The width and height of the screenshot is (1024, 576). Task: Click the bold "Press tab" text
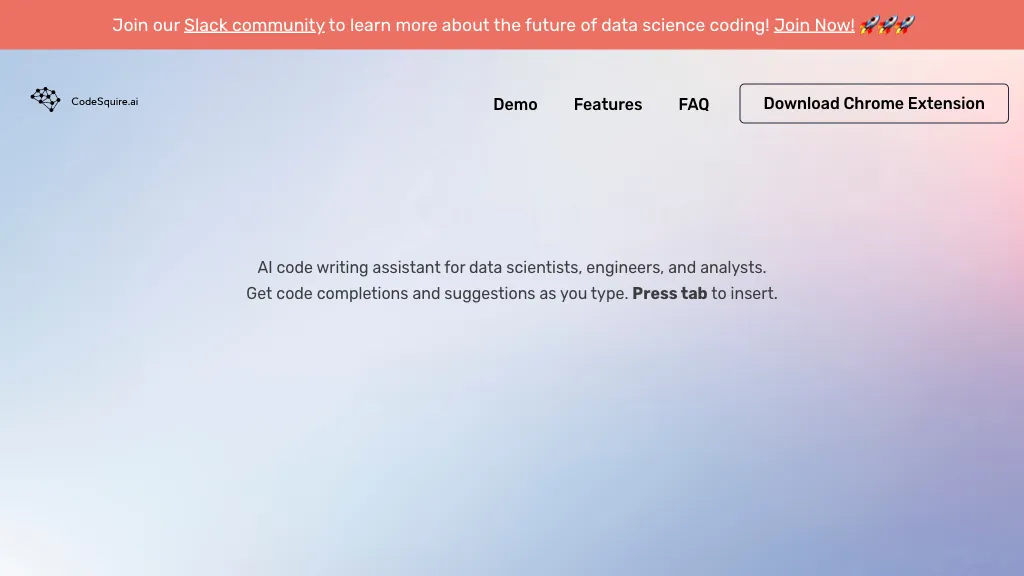(669, 294)
